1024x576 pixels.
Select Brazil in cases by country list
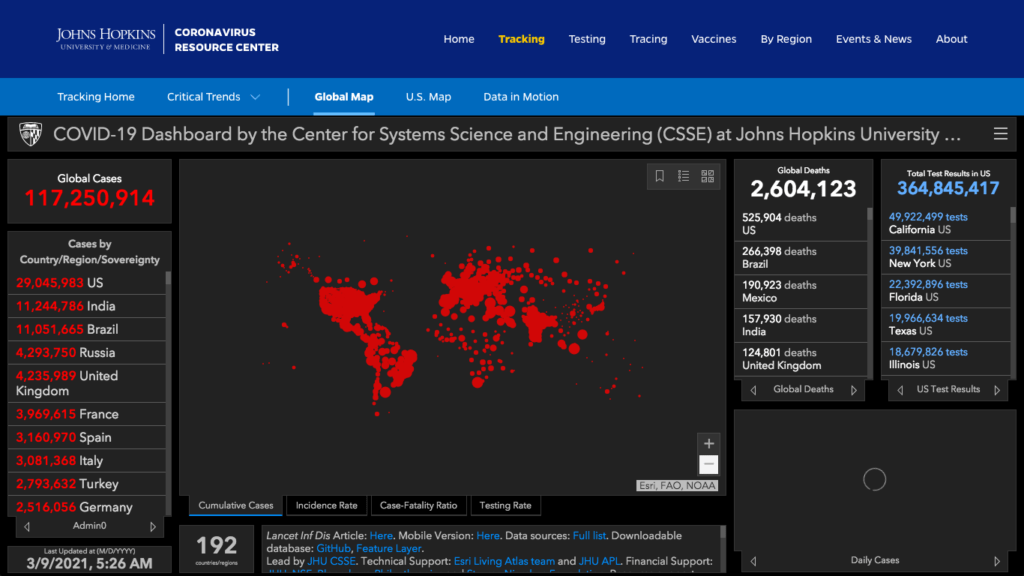pos(88,329)
